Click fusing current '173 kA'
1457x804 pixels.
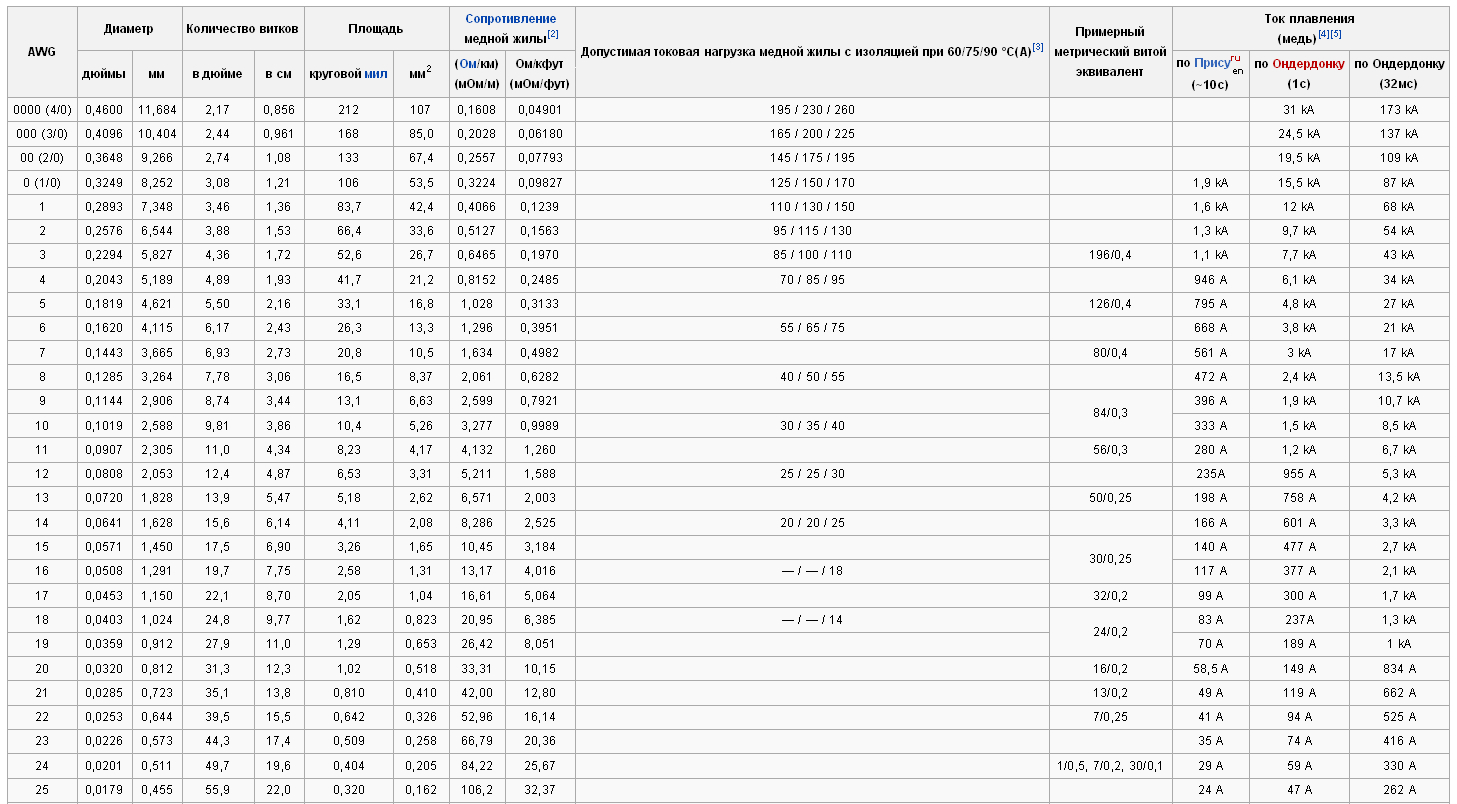(1399, 110)
